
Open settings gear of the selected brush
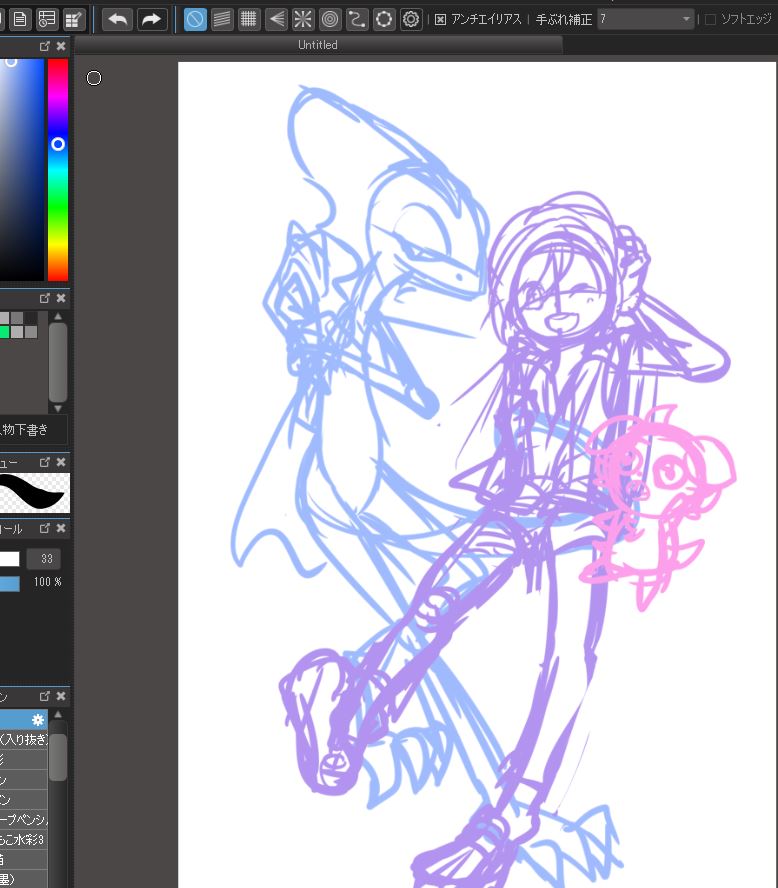[38, 720]
